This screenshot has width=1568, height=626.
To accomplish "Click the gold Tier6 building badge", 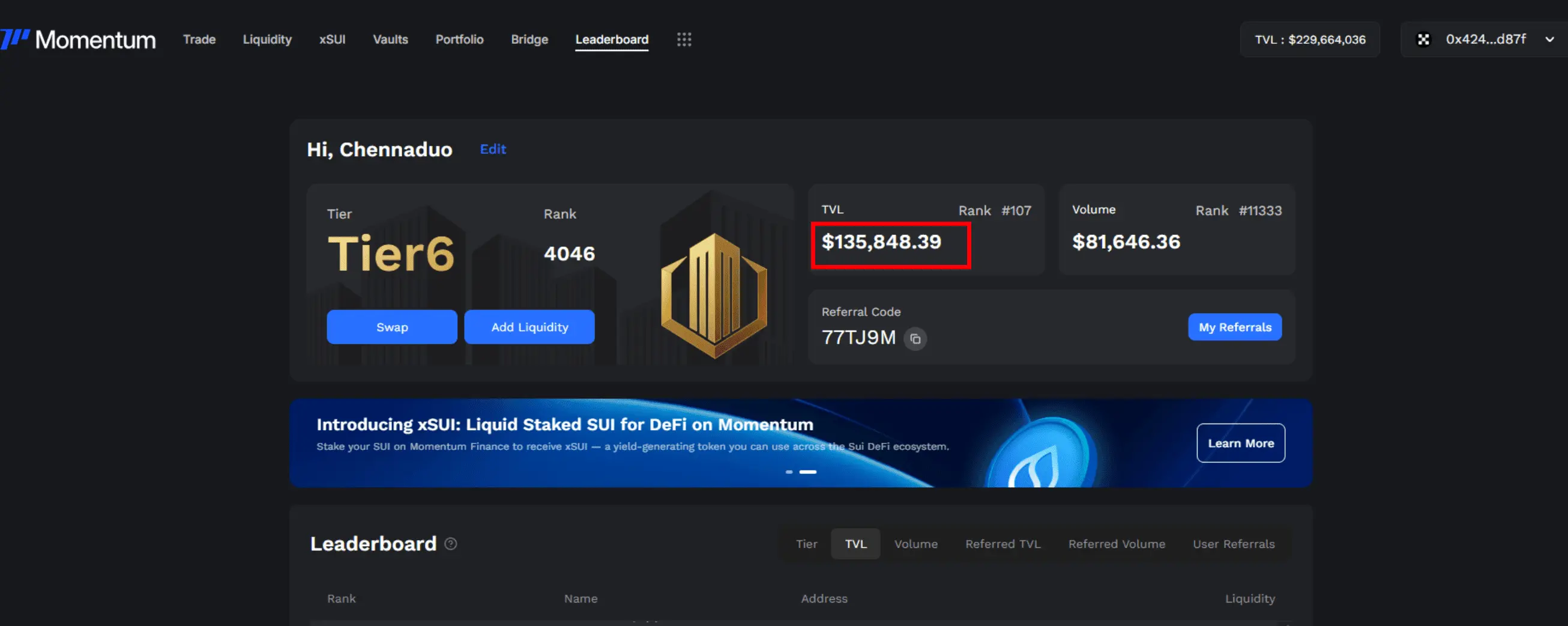I will (713, 296).
